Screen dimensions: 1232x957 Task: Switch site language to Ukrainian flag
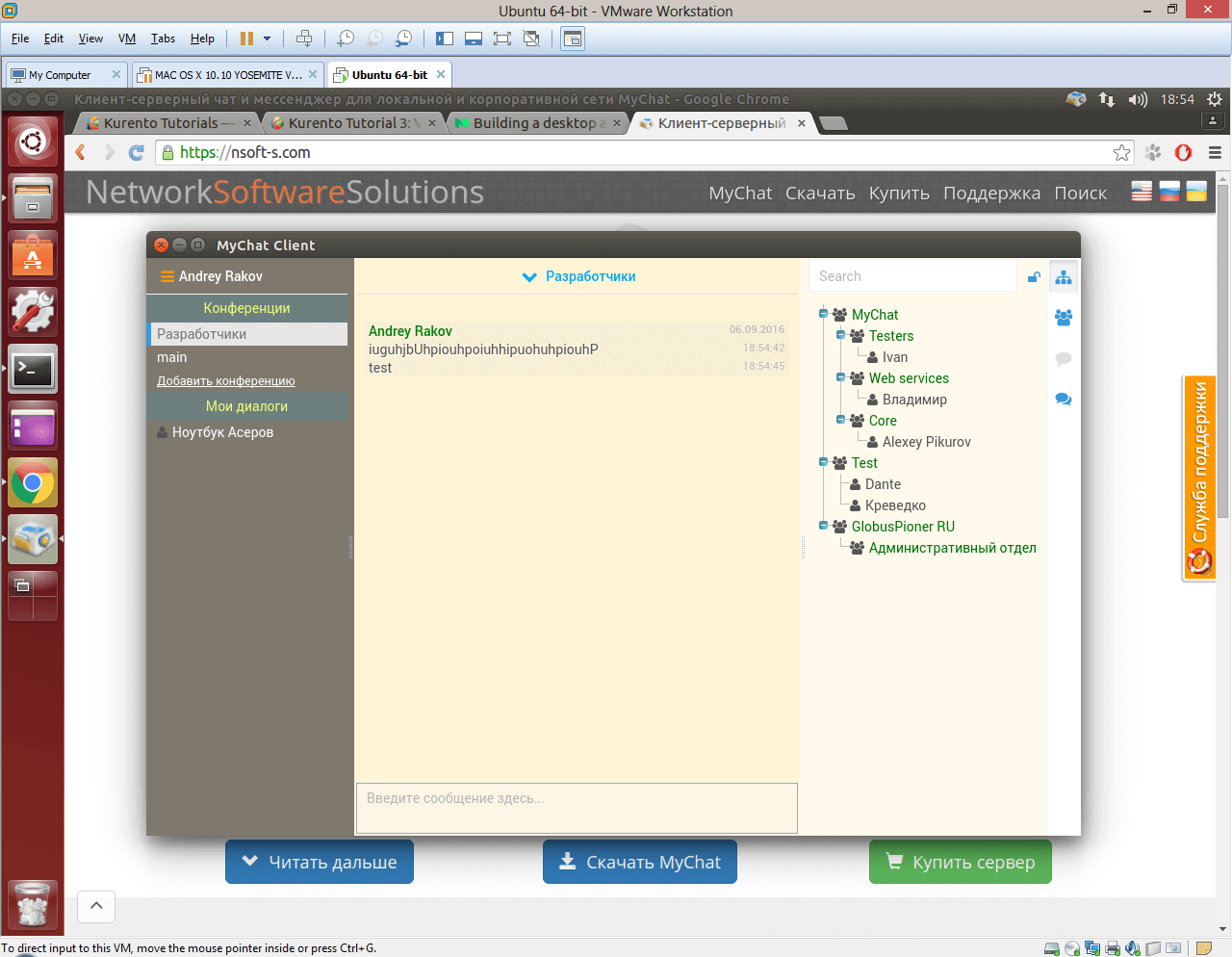(x=1196, y=192)
